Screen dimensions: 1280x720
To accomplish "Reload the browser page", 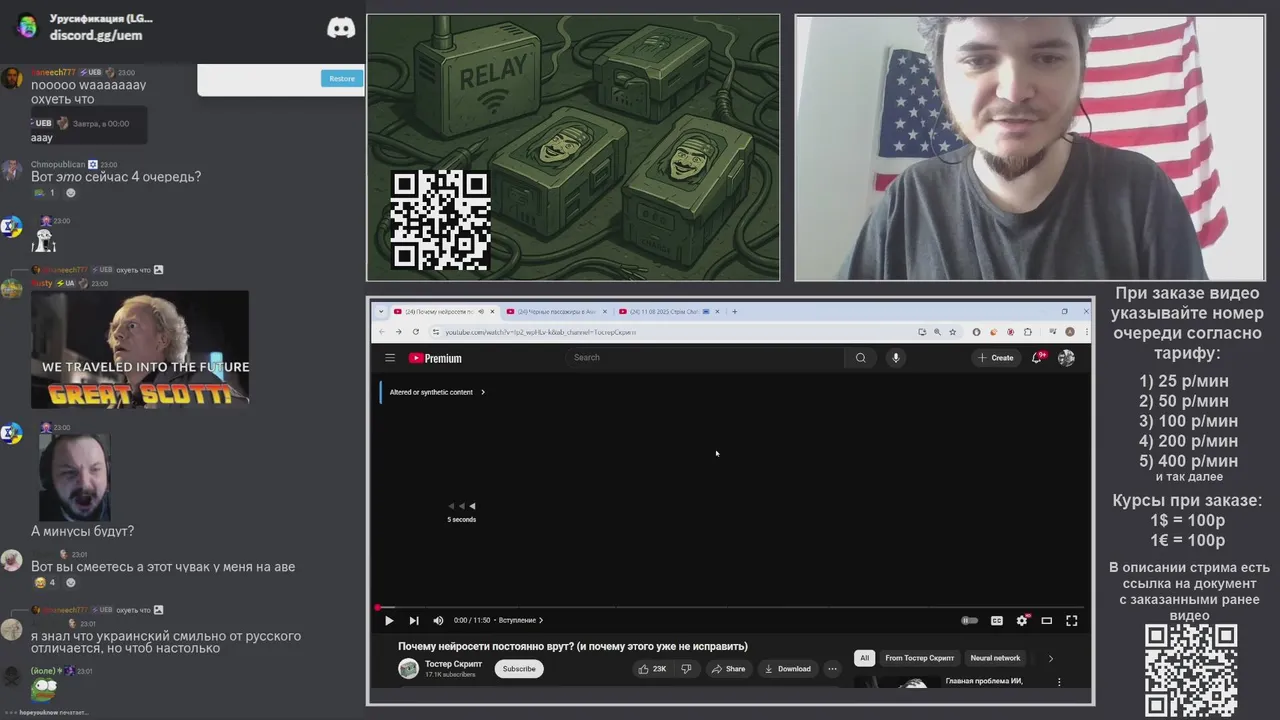I will [x=416, y=332].
